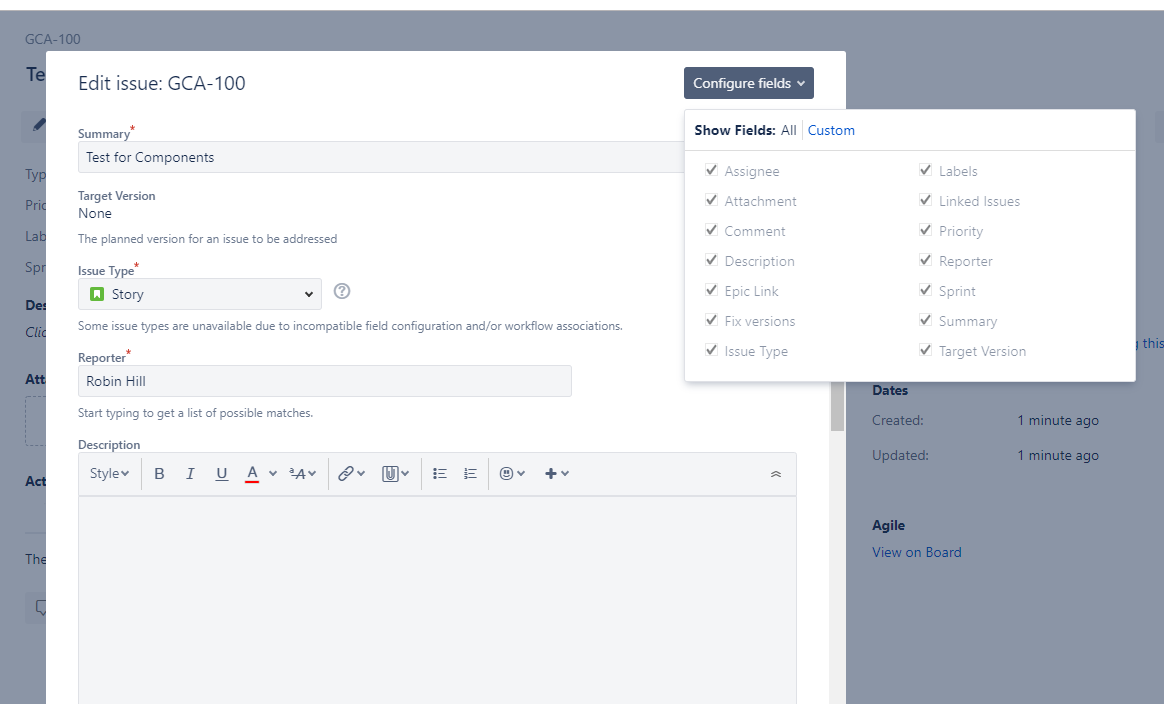Toggle the Labels checkbox
The height and width of the screenshot is (704, 1164).
coord(926,170)
